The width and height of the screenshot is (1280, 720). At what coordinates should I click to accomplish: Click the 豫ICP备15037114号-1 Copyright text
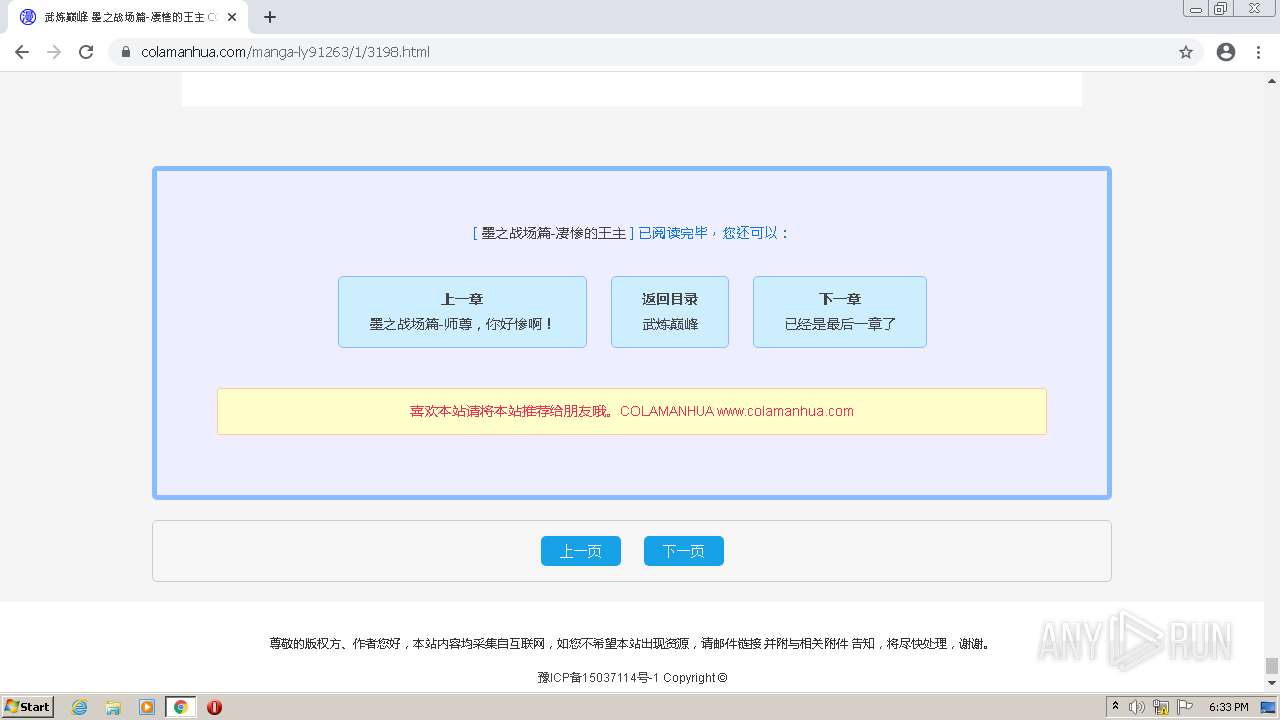632,677
